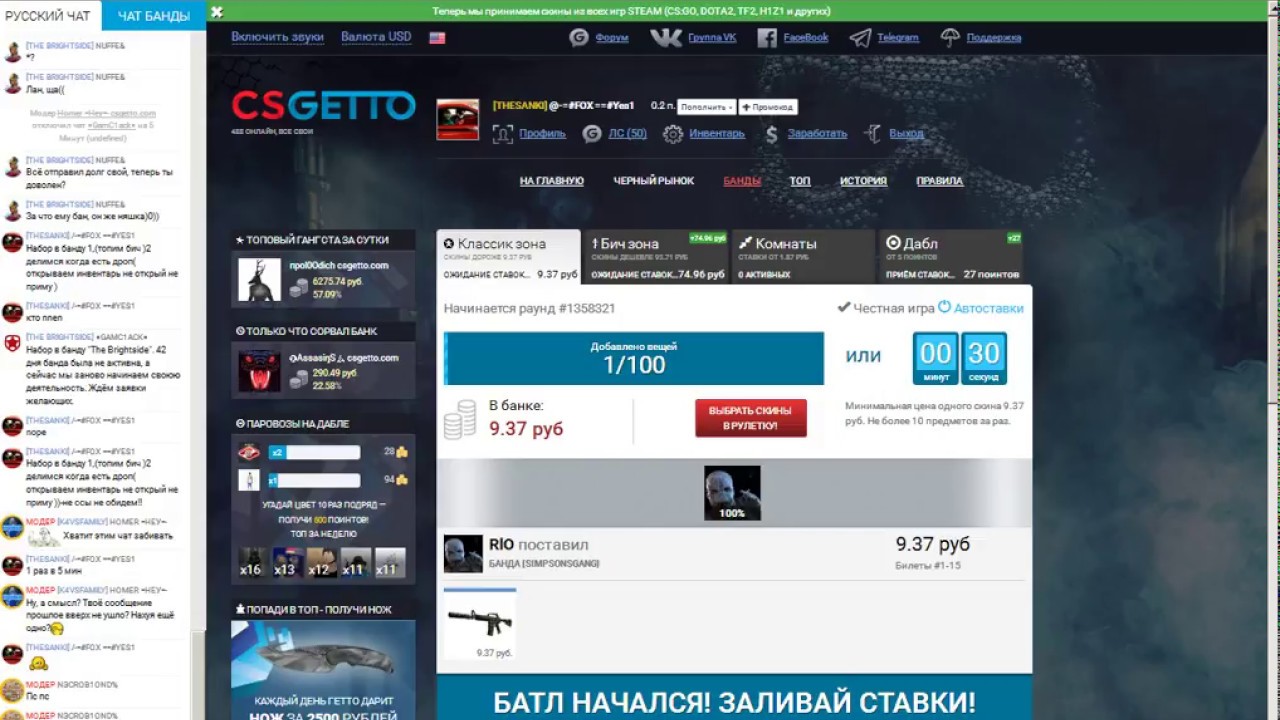
Task: Open private messages ЛС (50)
Action: point(627,134)
